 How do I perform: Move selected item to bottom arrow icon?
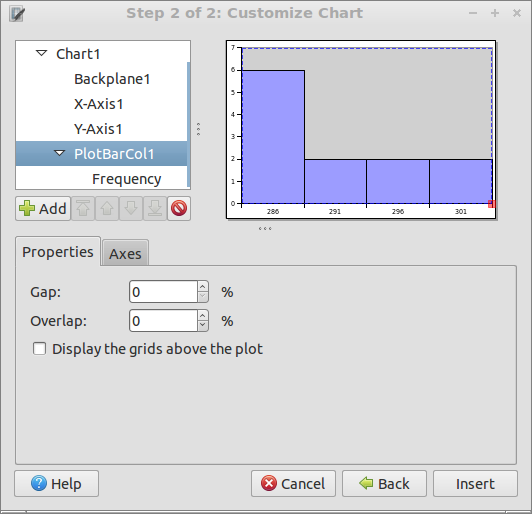155,208
